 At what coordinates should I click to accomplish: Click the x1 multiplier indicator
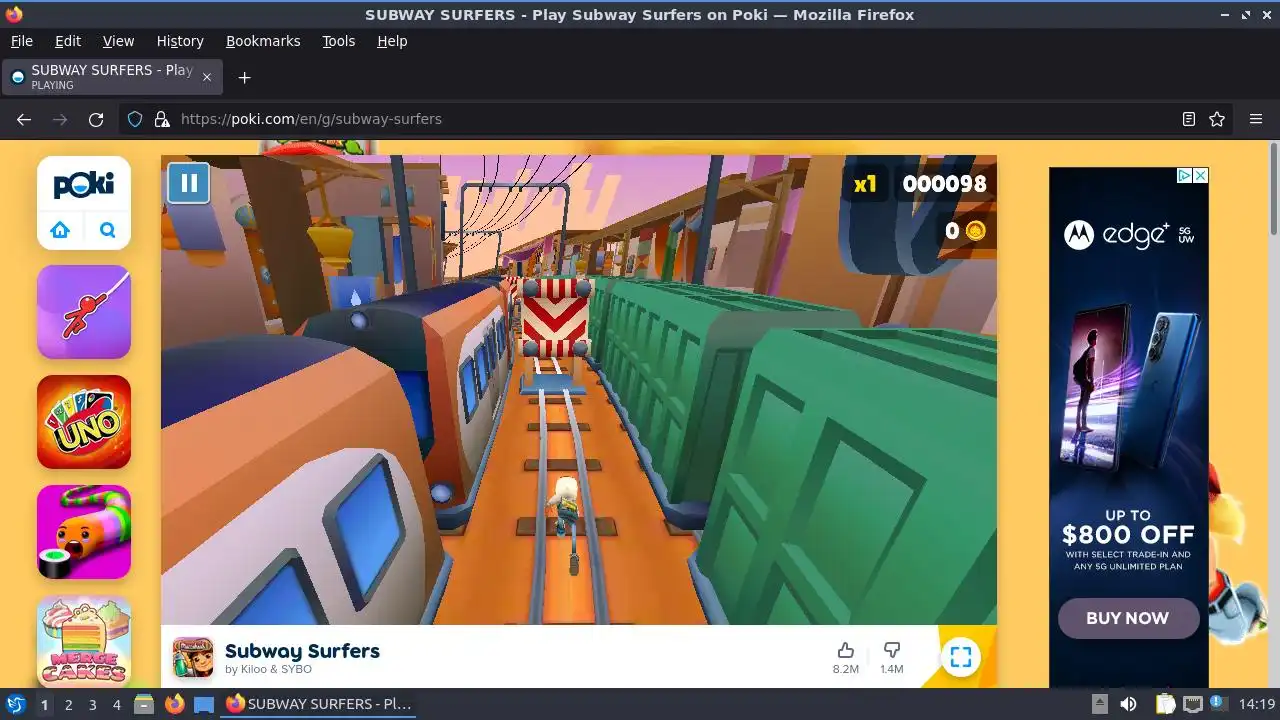pos(865,184)
